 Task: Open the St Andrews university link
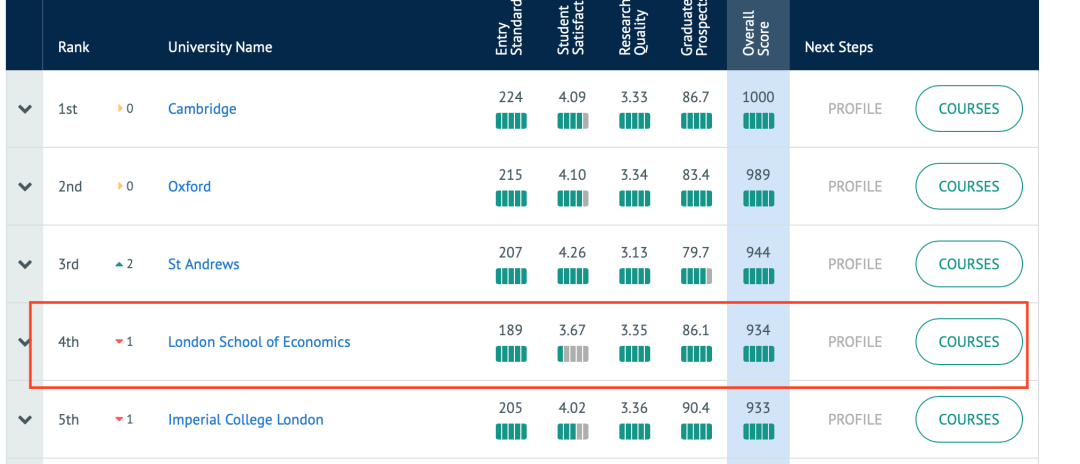pyautogui.click(x=204, y=264)
